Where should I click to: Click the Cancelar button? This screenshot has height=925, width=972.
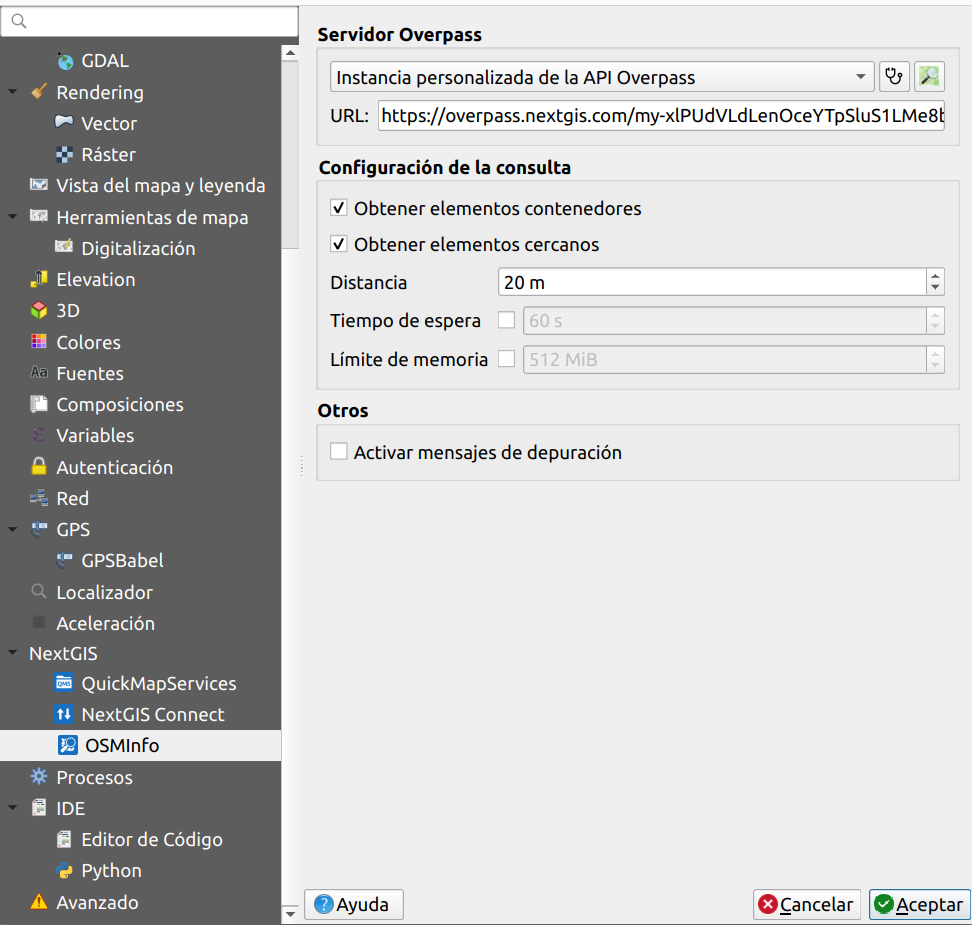tap(806, 905)
